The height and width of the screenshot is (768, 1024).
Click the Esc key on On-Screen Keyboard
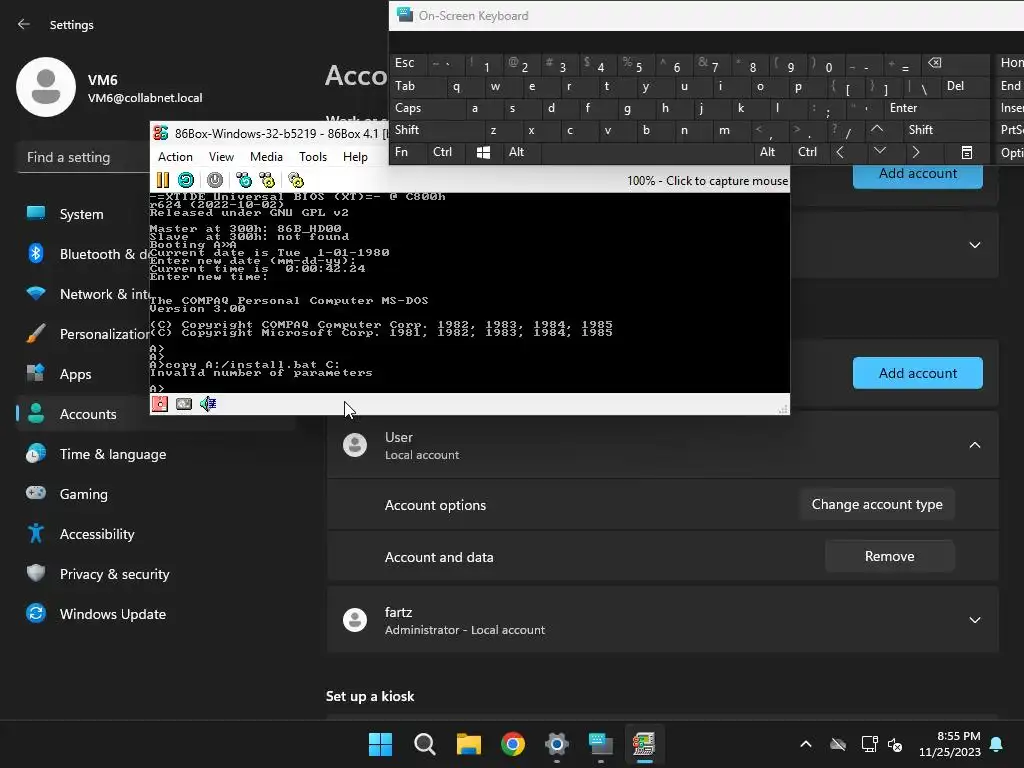[408, 63]
